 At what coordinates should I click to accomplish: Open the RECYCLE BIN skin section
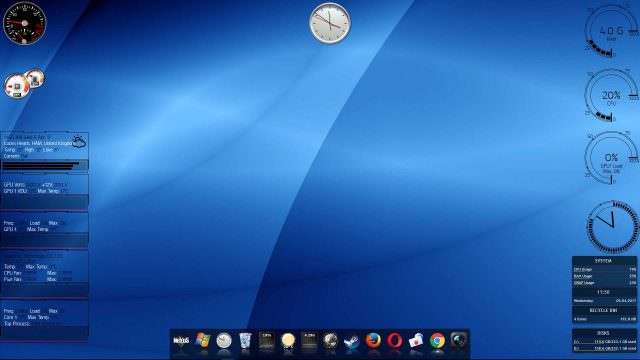pos(604,311)
